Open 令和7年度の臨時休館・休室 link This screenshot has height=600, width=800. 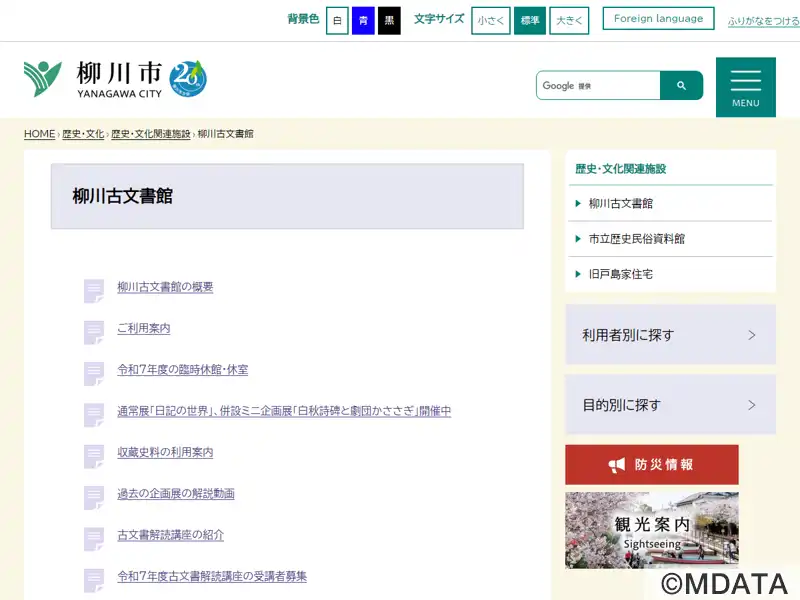(183, 369)
